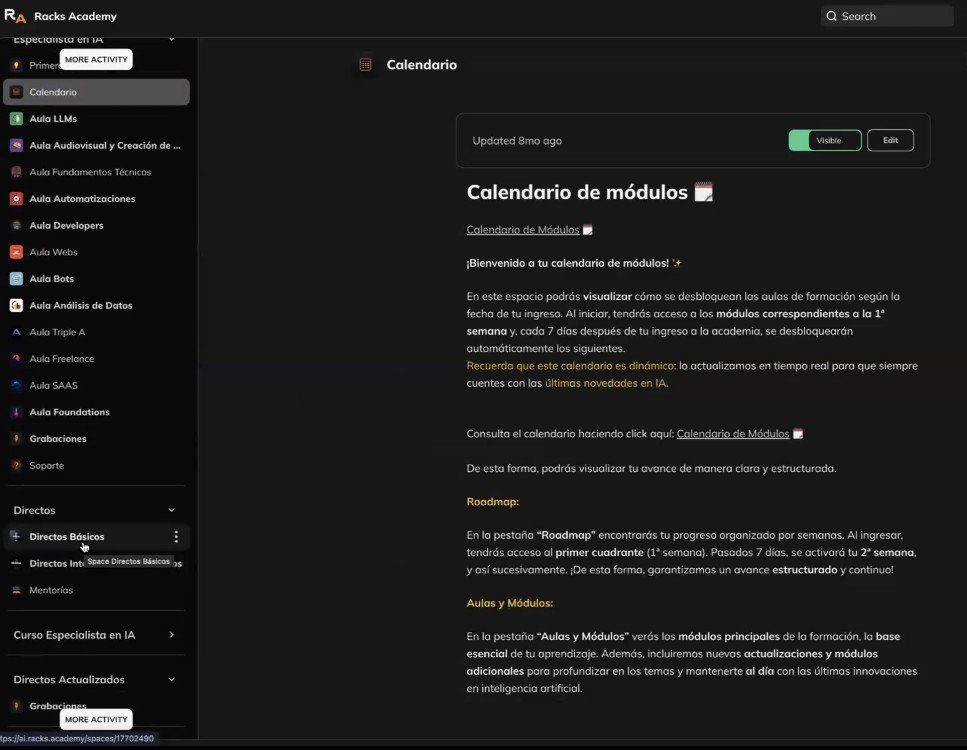Click the Aula Automatizaciones icon
967x750 pixels.
pos(16,199)
